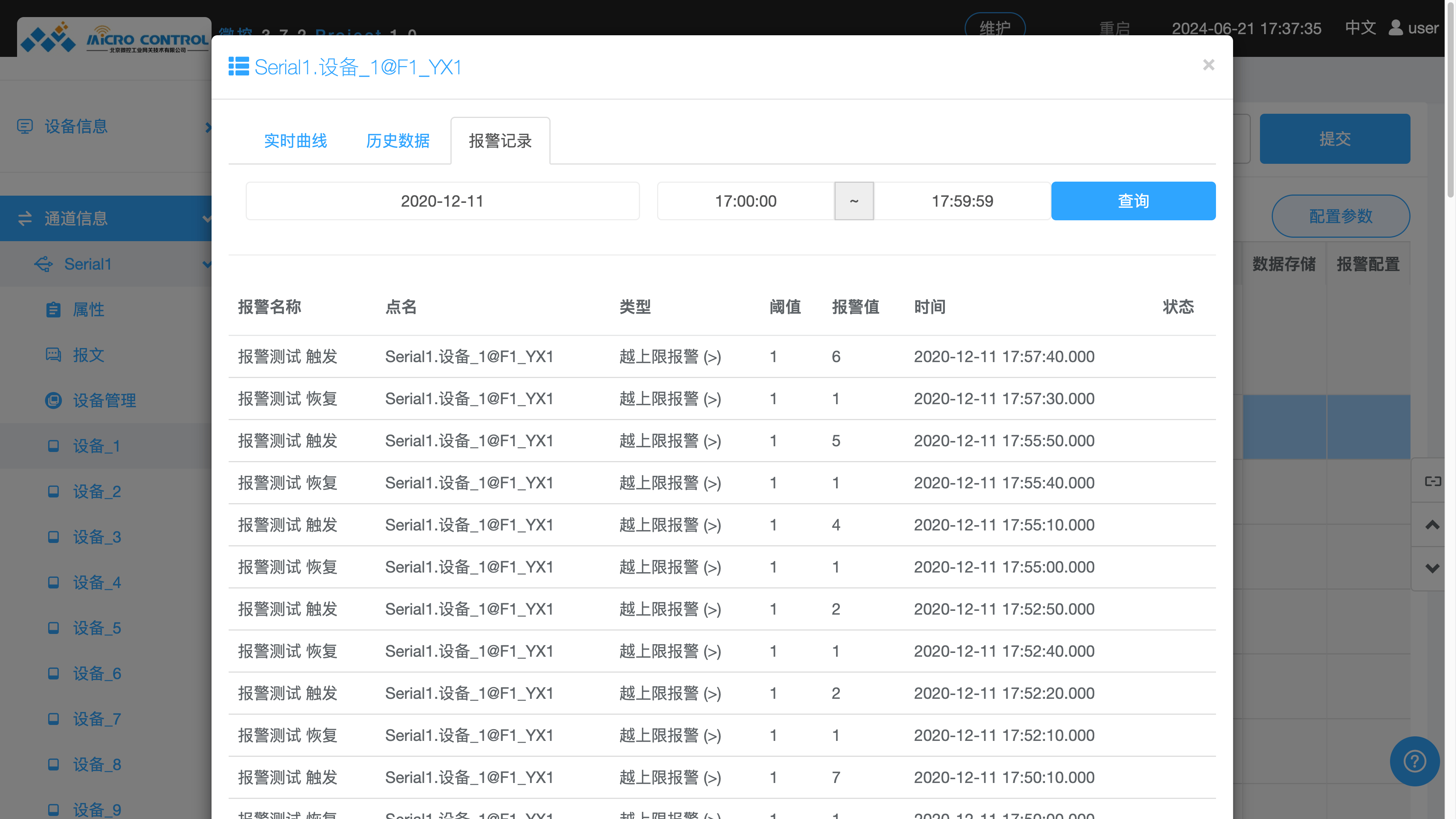
Task: Select the 设备管理 management icon
Action: [x=53, y=401]
